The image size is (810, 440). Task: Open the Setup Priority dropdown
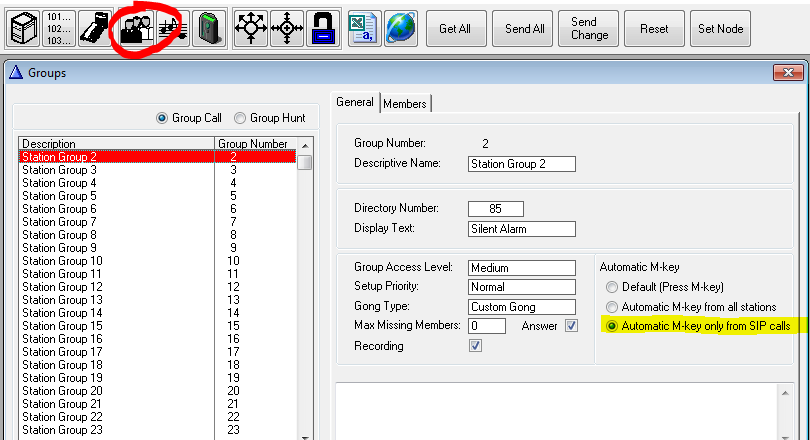(522, 287)
